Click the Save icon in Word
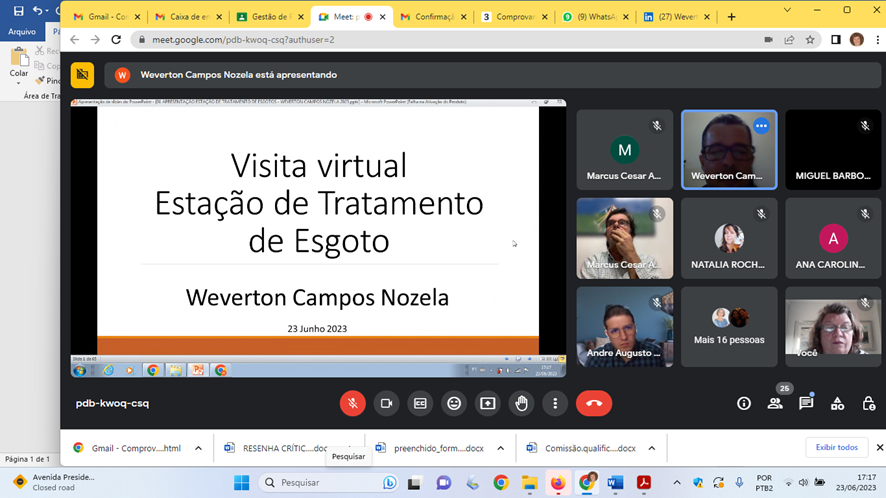 pos(18,11)
